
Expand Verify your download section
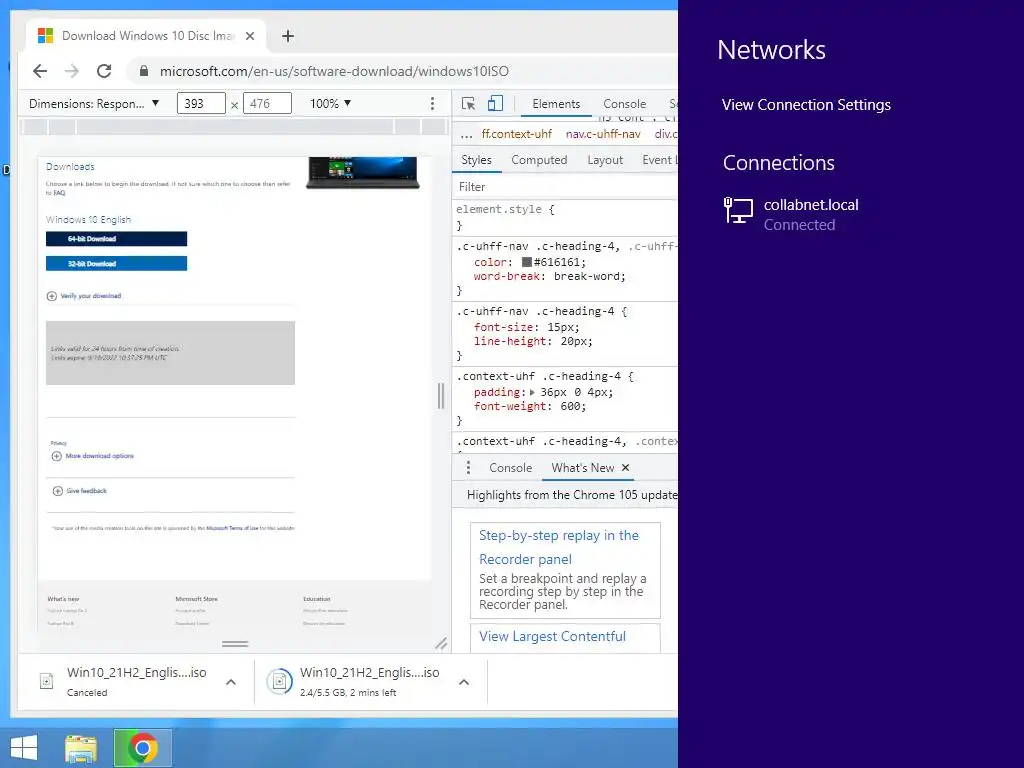tap(84, 296)
